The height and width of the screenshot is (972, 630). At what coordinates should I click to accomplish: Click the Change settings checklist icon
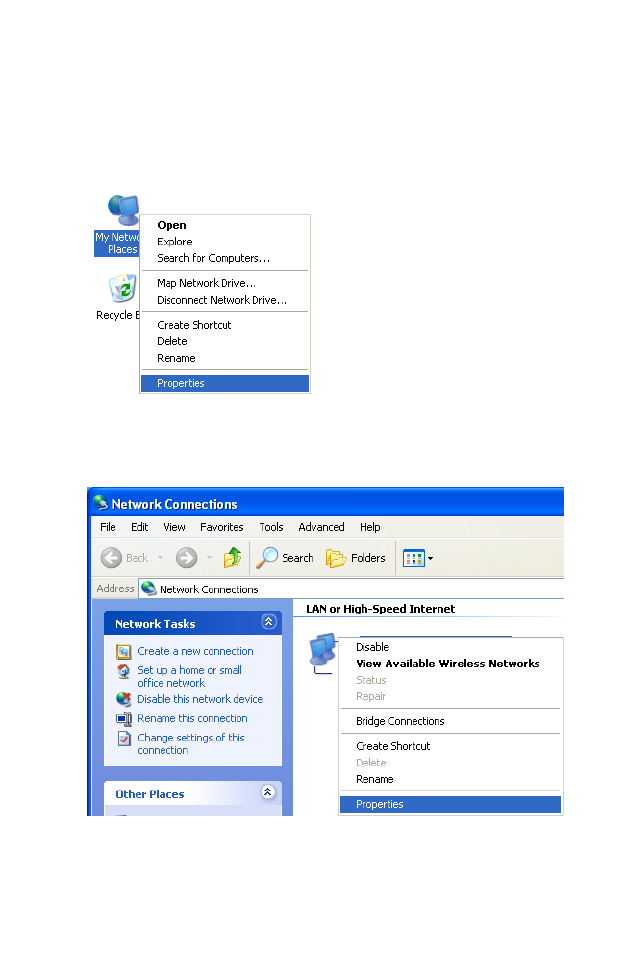(x=124, y=738)
